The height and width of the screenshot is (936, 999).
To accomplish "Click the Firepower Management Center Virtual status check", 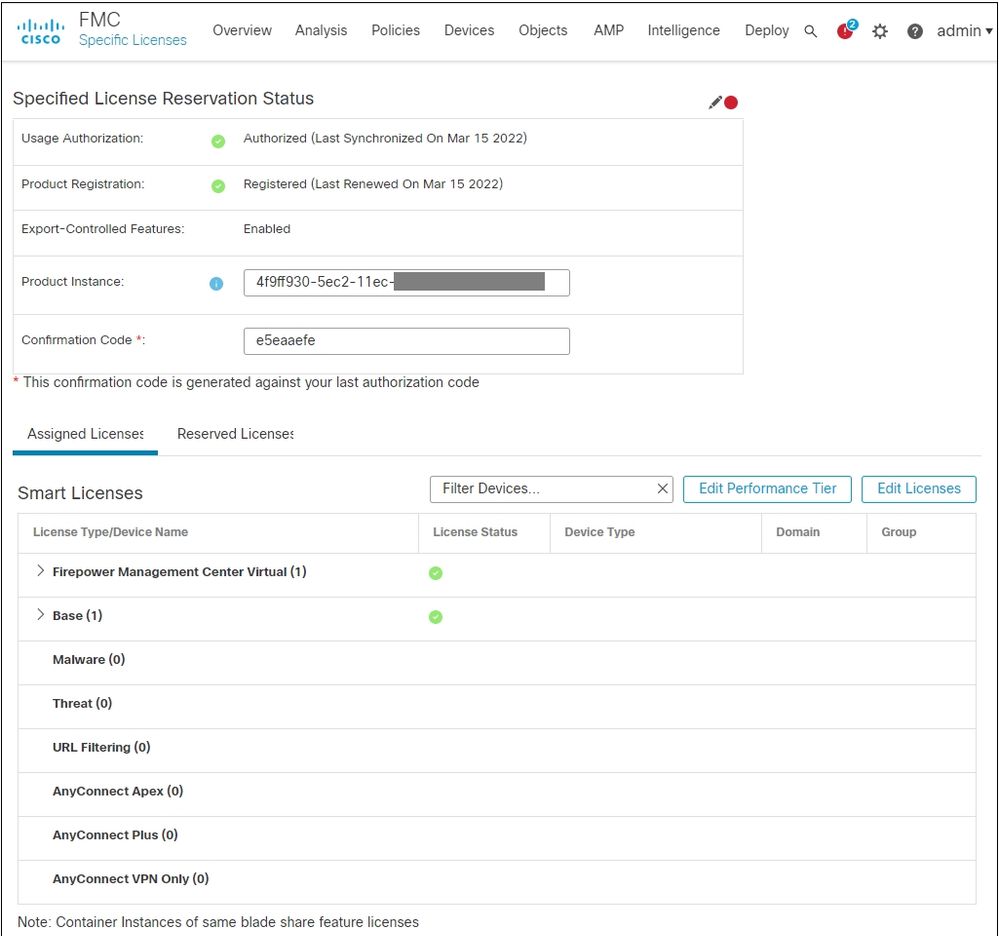I will [436, 573].
